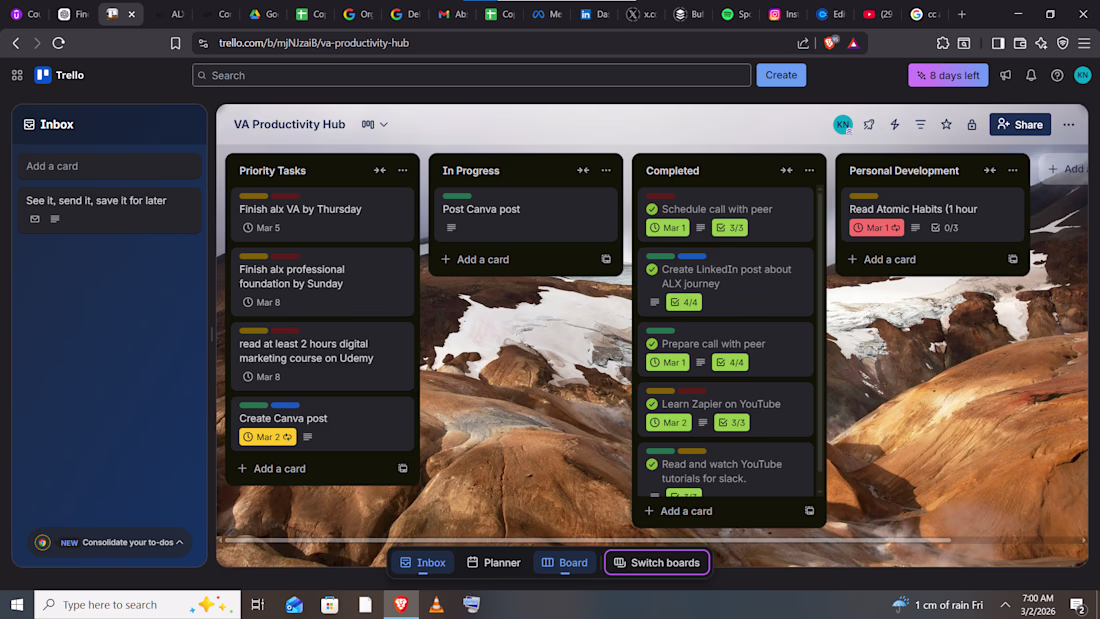1100x619 pixels.
Task: Star the VA Productivity Hub board
Action: point(946,124)
